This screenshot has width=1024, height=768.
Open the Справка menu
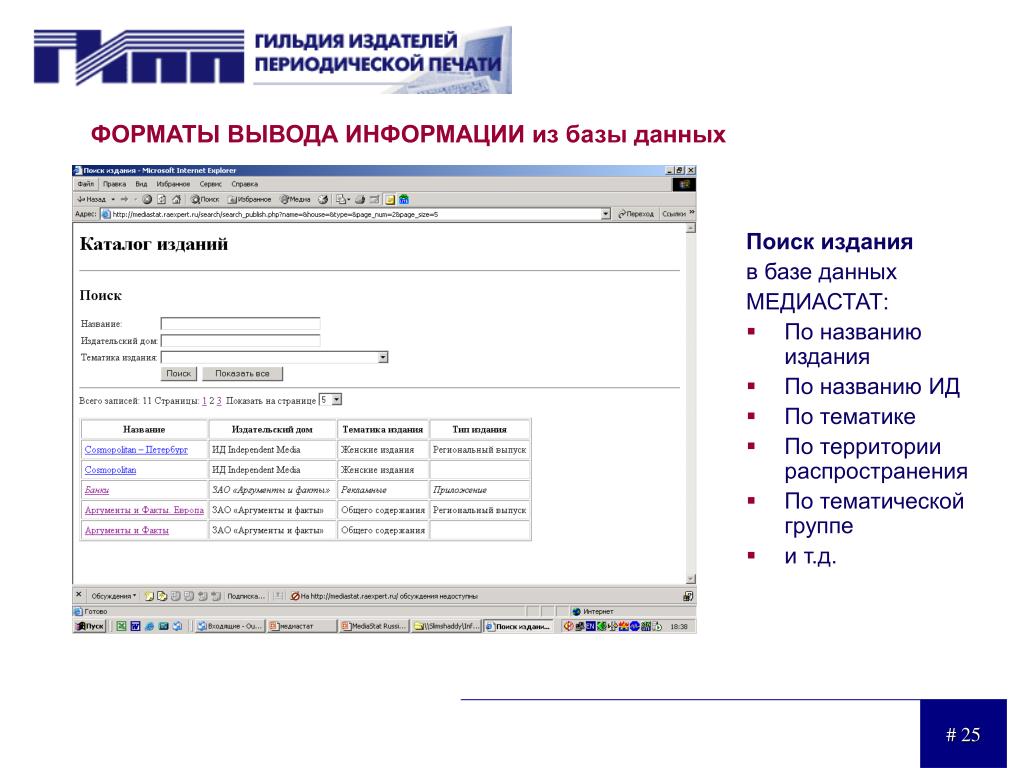pyautogui.click(x=244, y=184)
